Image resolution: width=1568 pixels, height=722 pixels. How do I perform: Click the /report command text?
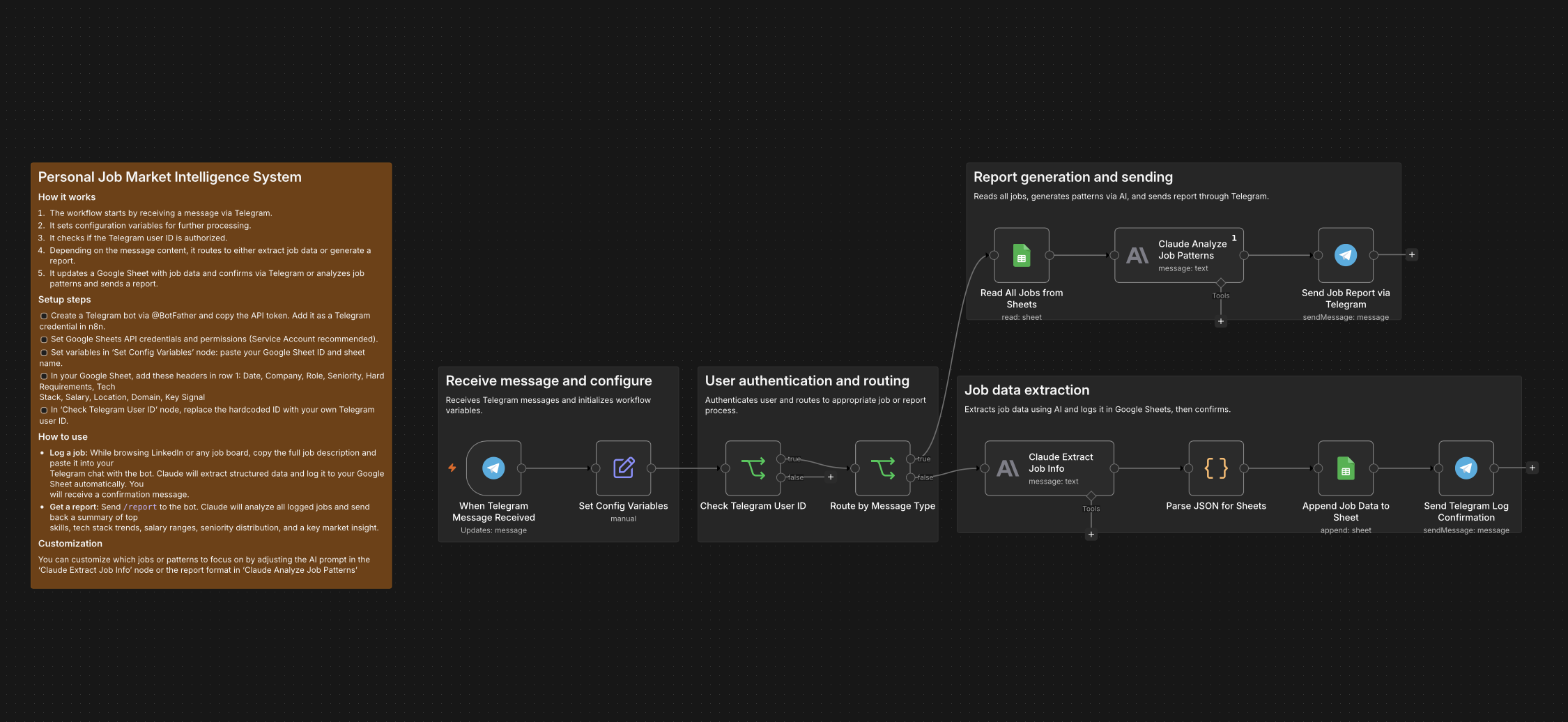point(140,507)
